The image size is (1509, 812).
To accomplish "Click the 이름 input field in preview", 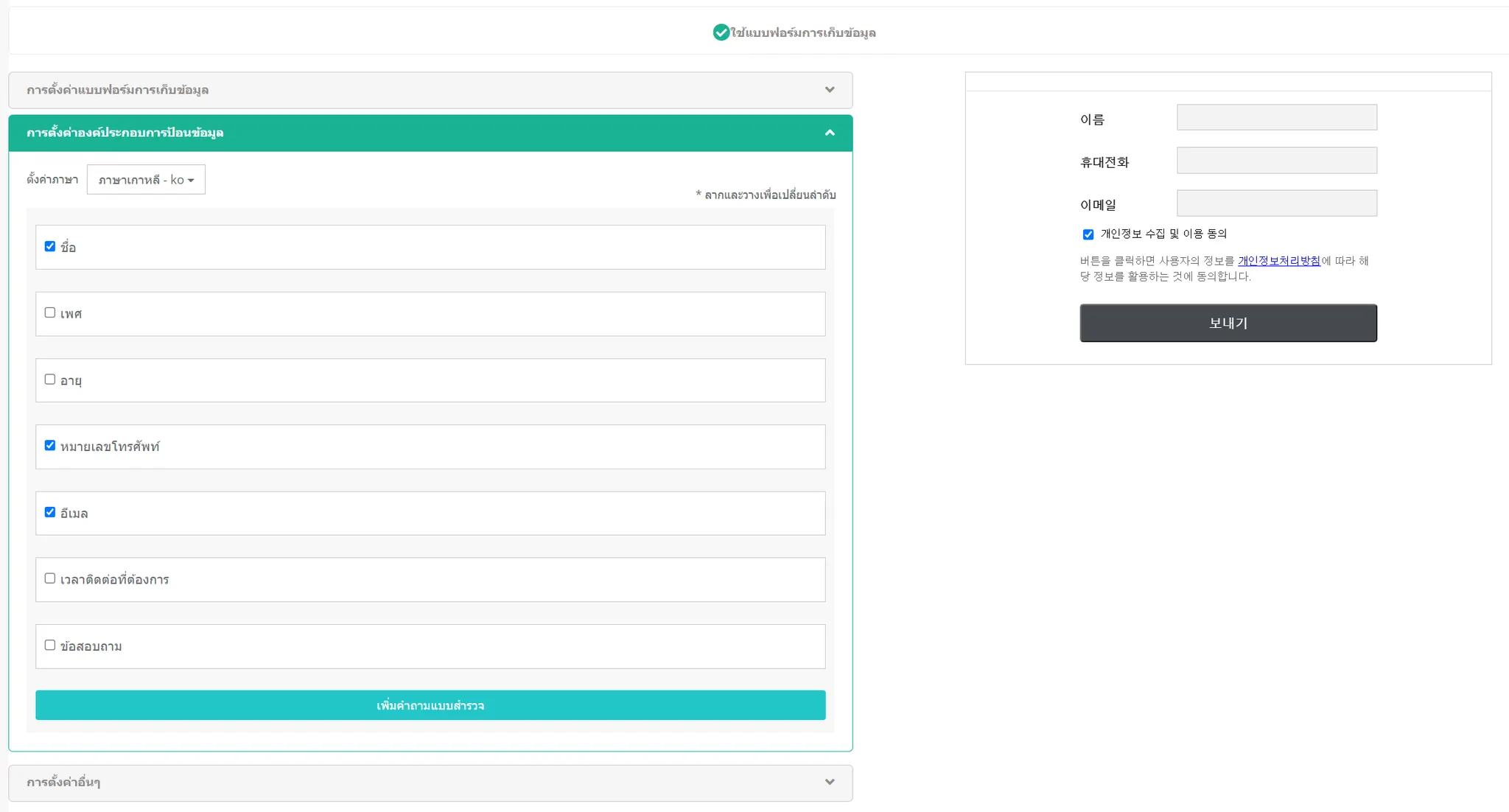I will coord(1276,118).
